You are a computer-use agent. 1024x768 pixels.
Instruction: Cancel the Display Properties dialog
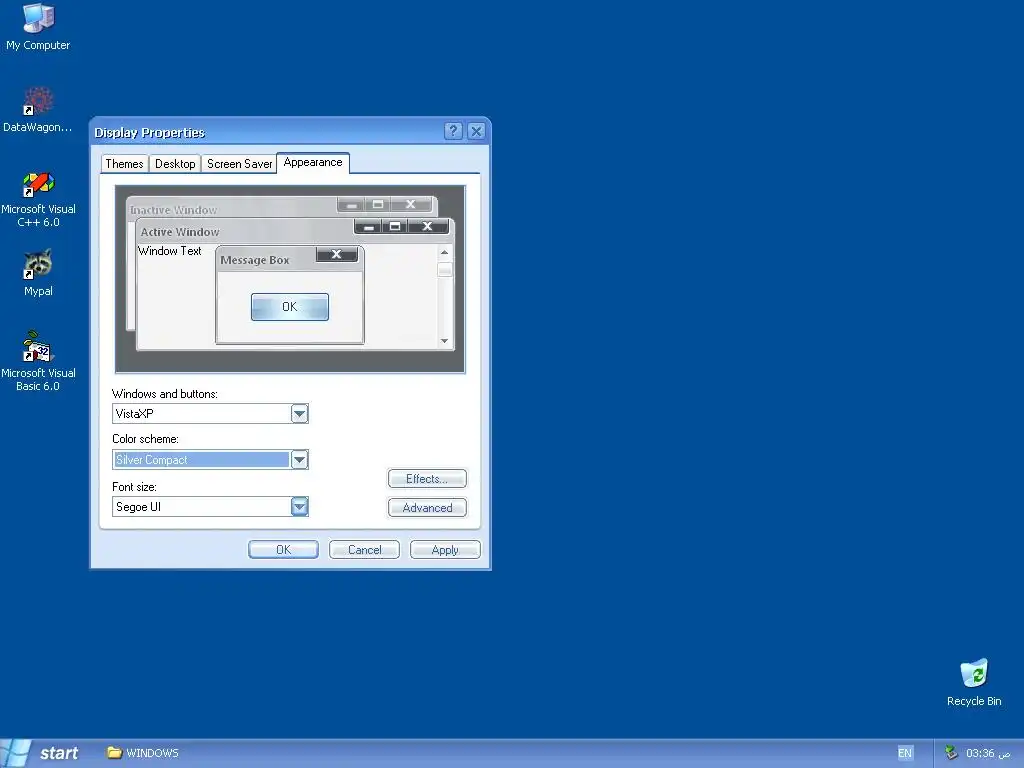[x=364, y=550]
